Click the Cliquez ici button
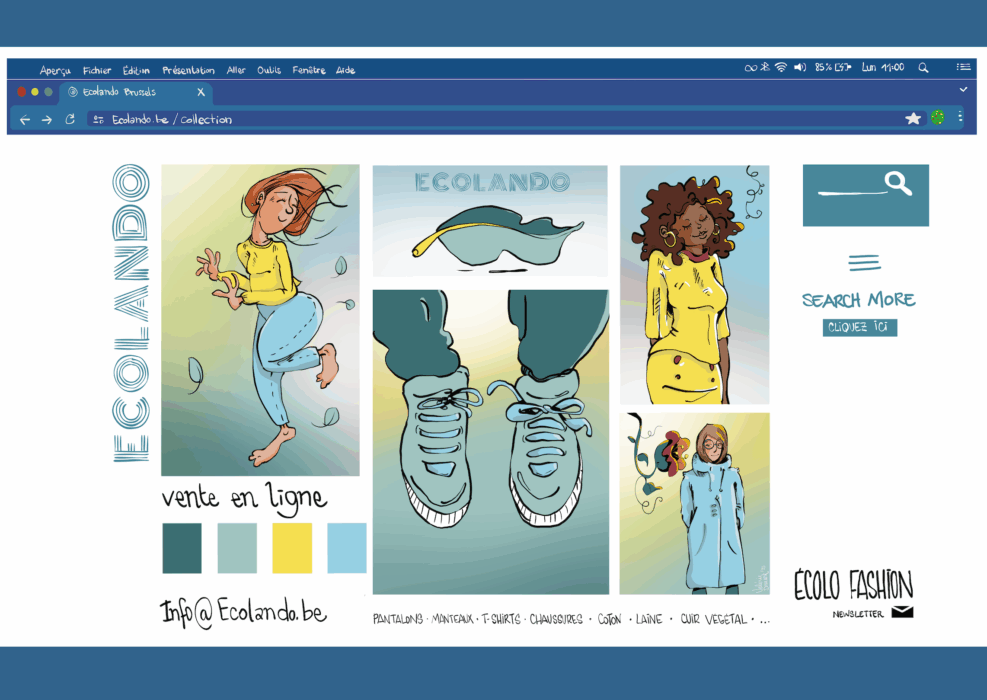987x700 pixels. tap(860, 328)
